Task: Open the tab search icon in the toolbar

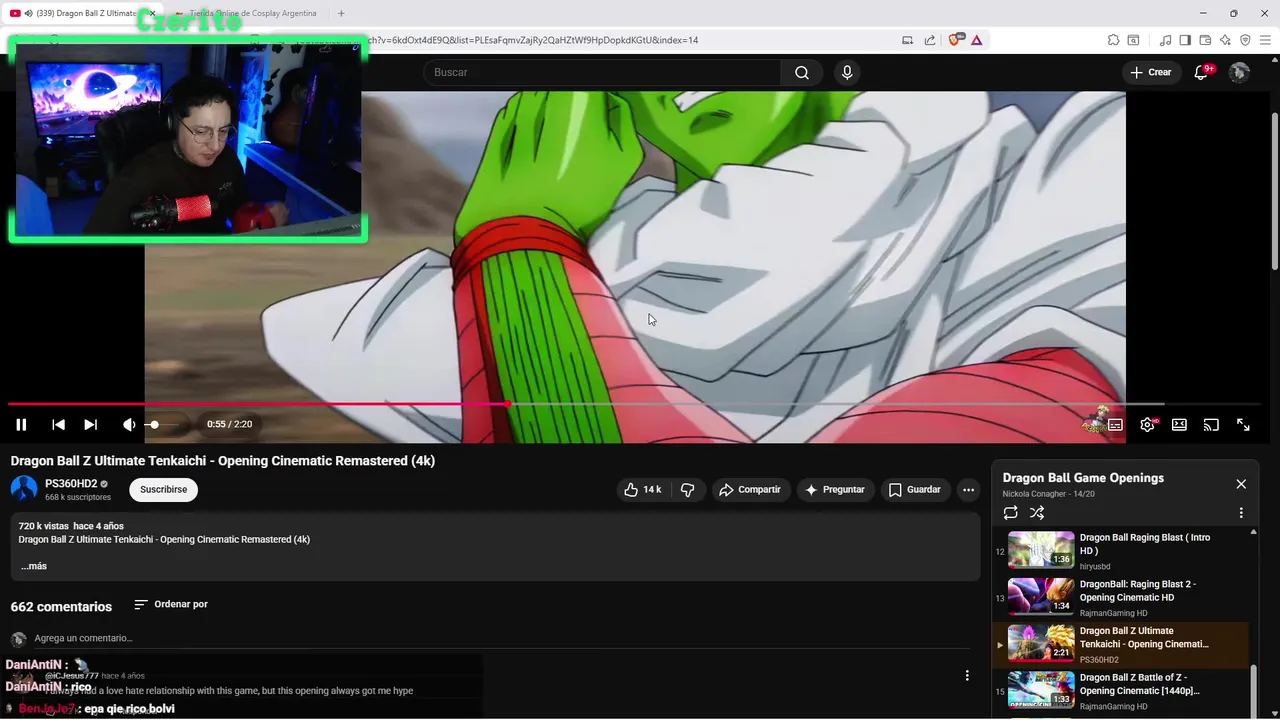Action: tap(1133, 40)
